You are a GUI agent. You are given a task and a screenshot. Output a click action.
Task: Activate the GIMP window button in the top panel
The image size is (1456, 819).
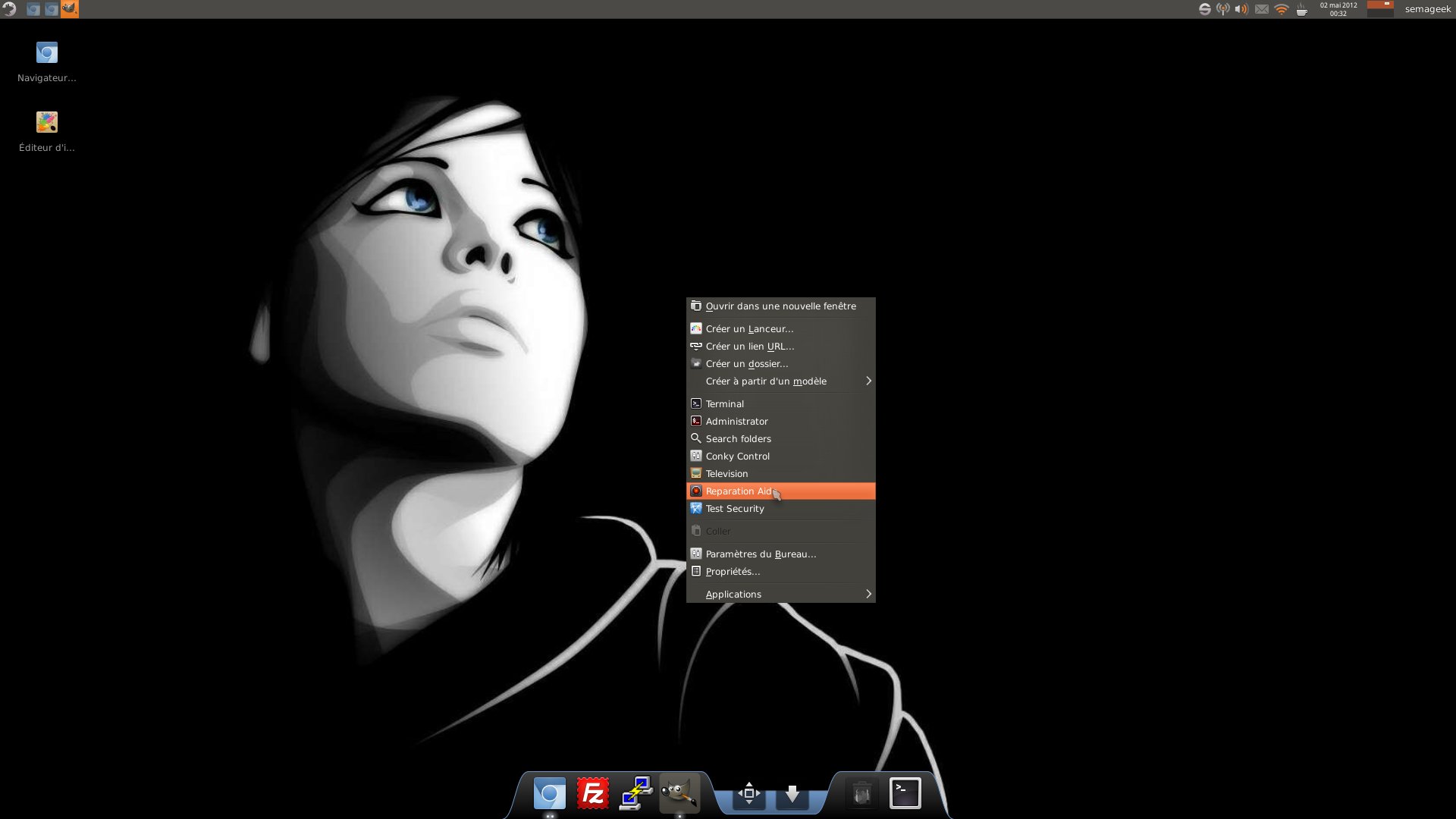point(70,9)
